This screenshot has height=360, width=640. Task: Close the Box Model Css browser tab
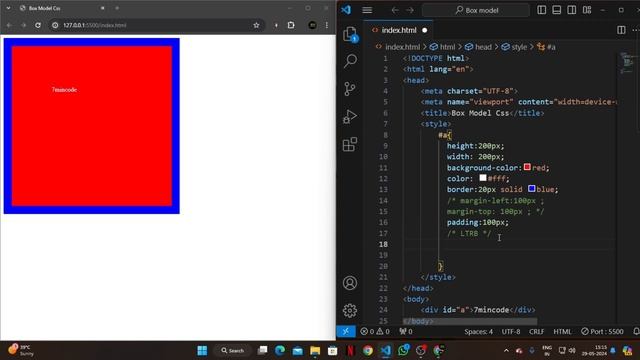tap(102, 8)
